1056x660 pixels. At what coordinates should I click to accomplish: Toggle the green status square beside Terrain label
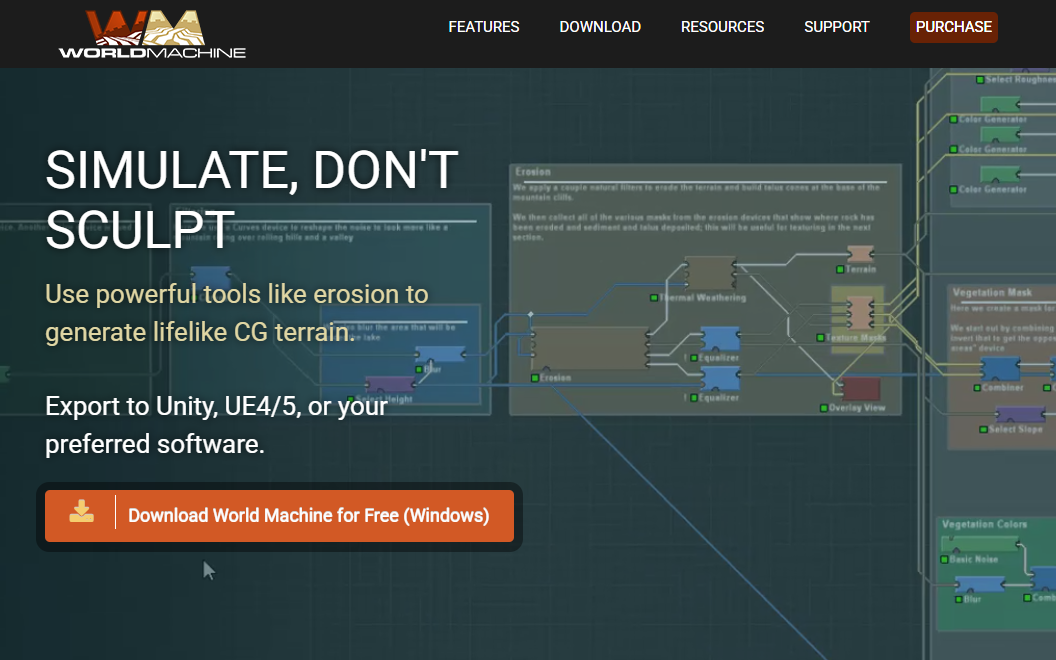coord(839,269)
